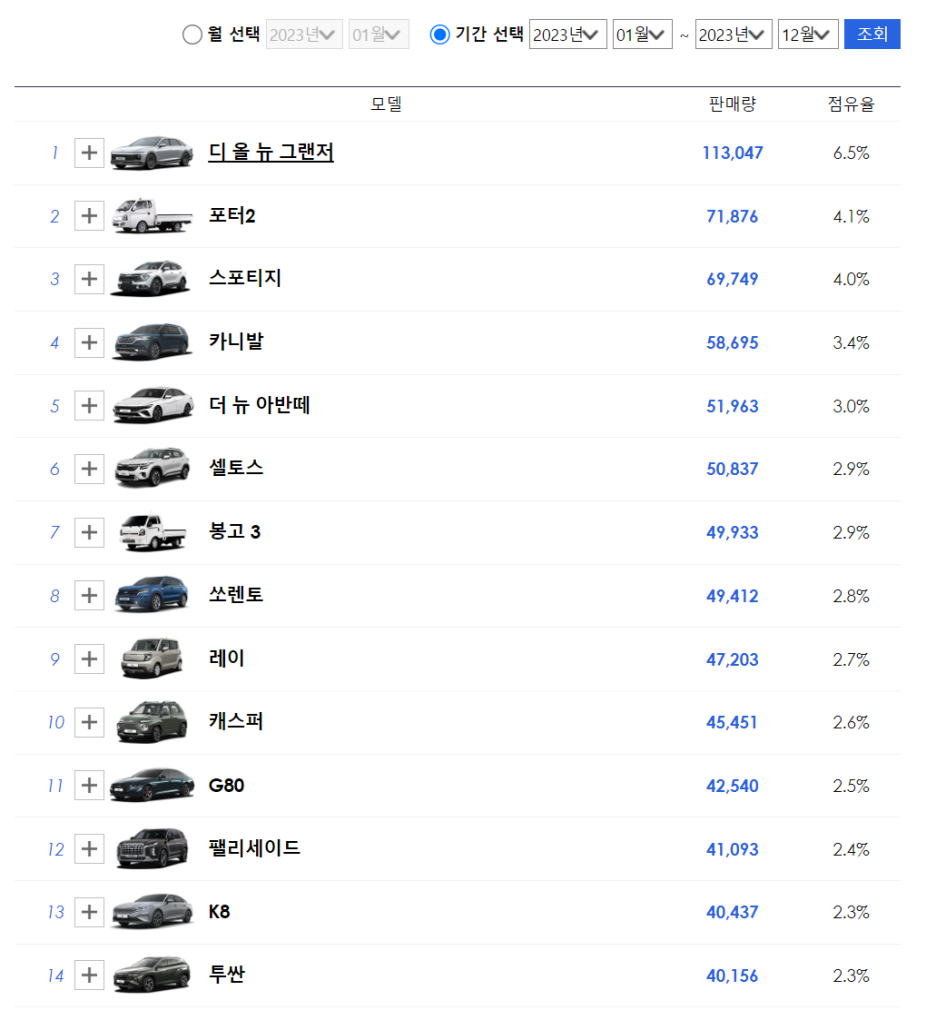Viewport: 936px width, 1010px height.
Task: Click the 점유율 column header
Action: [851, 104]
